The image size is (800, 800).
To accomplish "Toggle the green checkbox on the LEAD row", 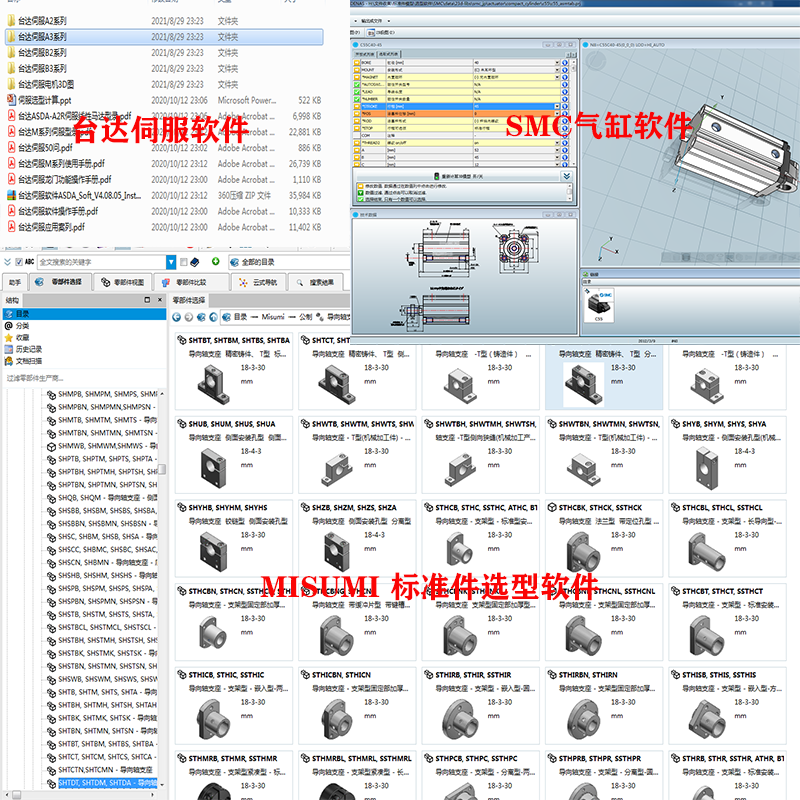I will pyautogui.click(x=357, y=92).
